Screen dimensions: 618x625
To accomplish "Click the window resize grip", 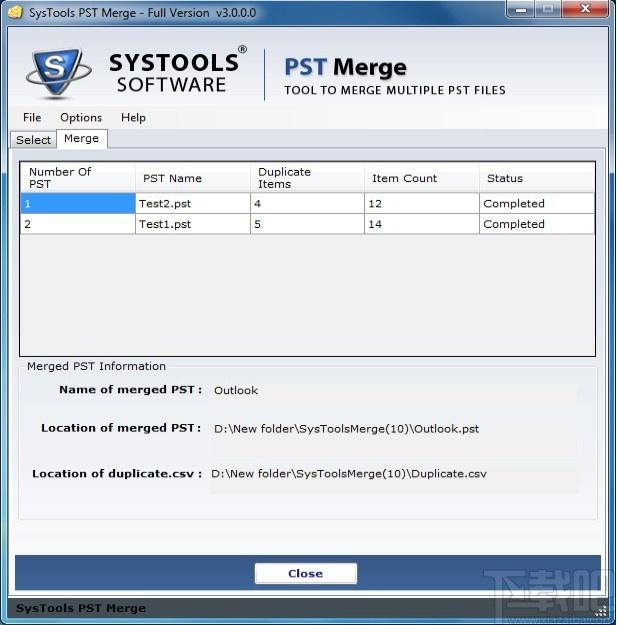I will pyautogui.click(x=601, y=610).
